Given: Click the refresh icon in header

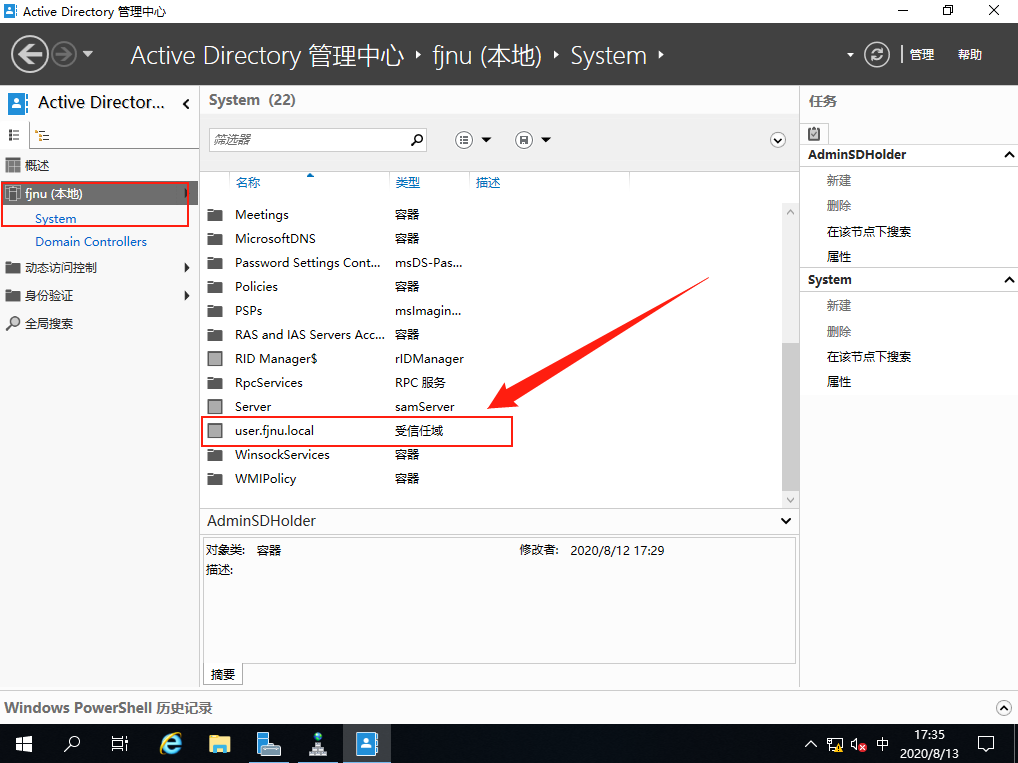Looking at the screenshot, I should click(x=876, y=55).
